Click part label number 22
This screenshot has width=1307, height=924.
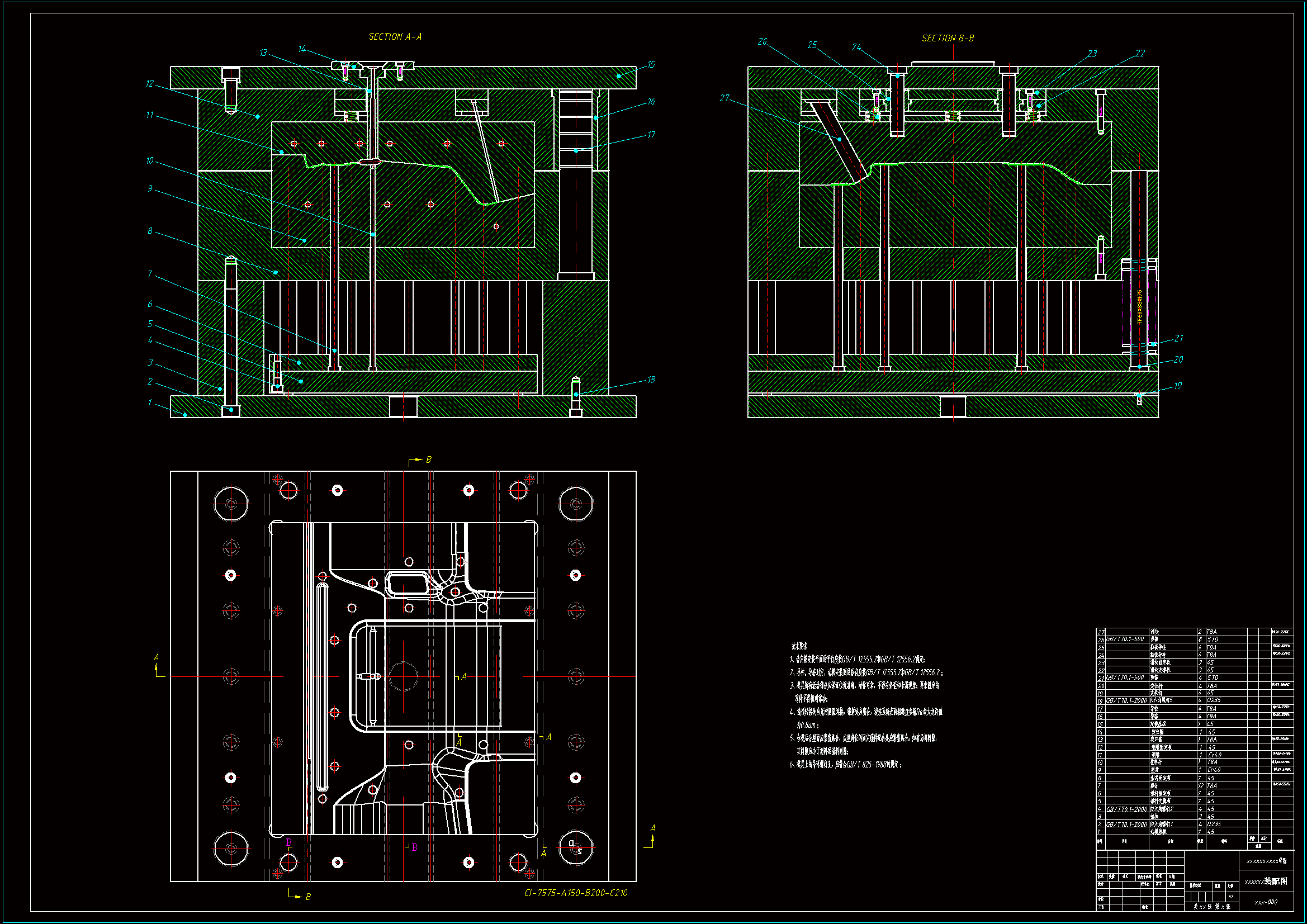[1140, 54]
